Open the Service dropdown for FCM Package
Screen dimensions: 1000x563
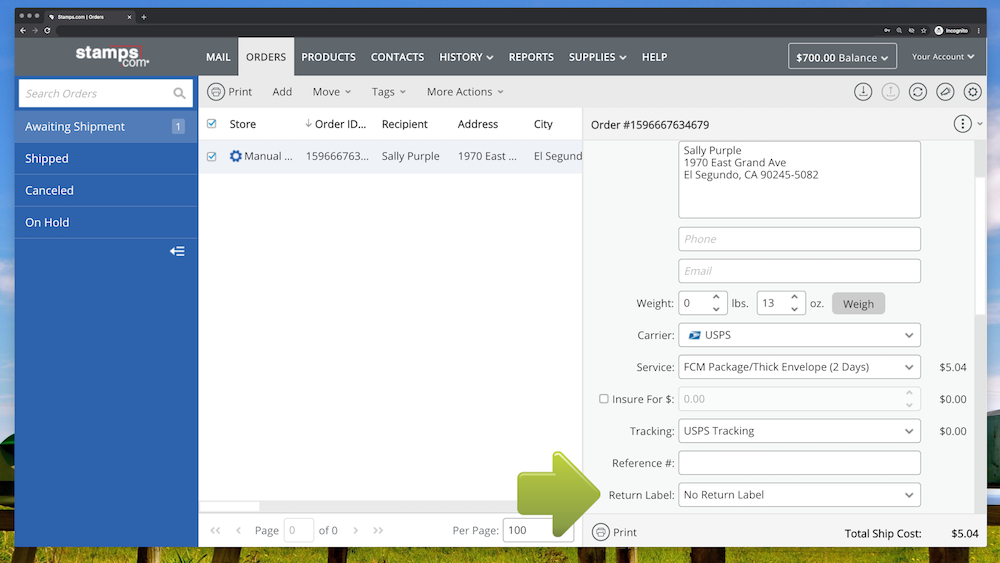point(798,367)
